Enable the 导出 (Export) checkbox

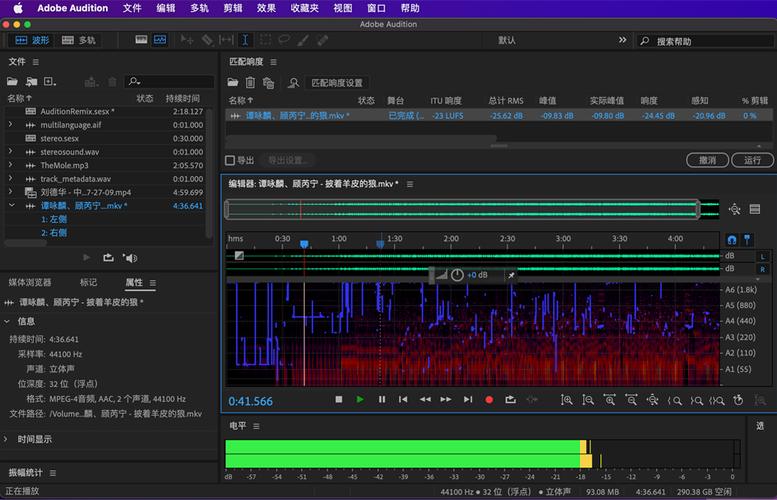(230, 160)
